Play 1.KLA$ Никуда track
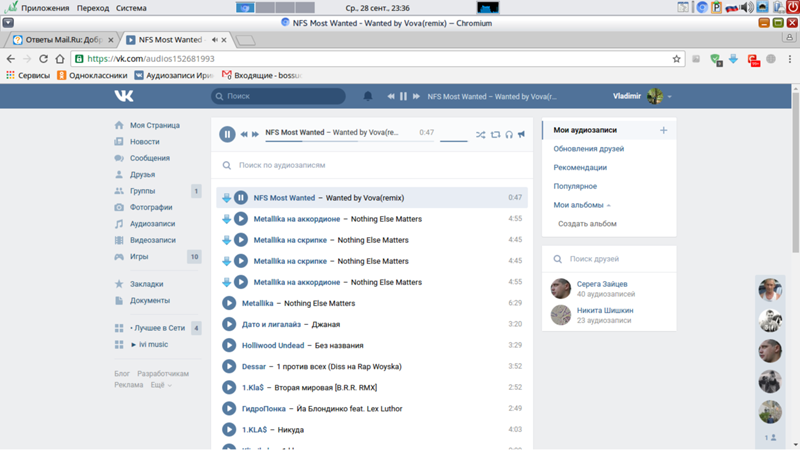The image size is (800, 450). pos(229,430)
